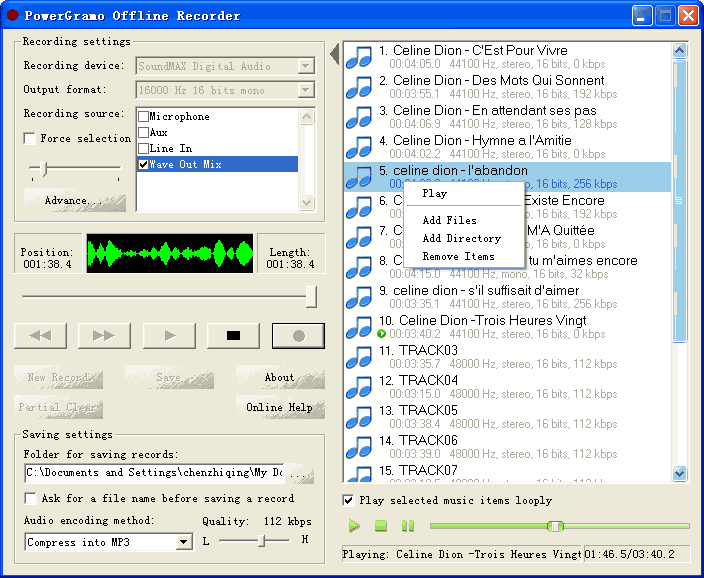This screenshot has width=704, height=578.
Task: Click the folder browse (...) button
Action: 300,474
